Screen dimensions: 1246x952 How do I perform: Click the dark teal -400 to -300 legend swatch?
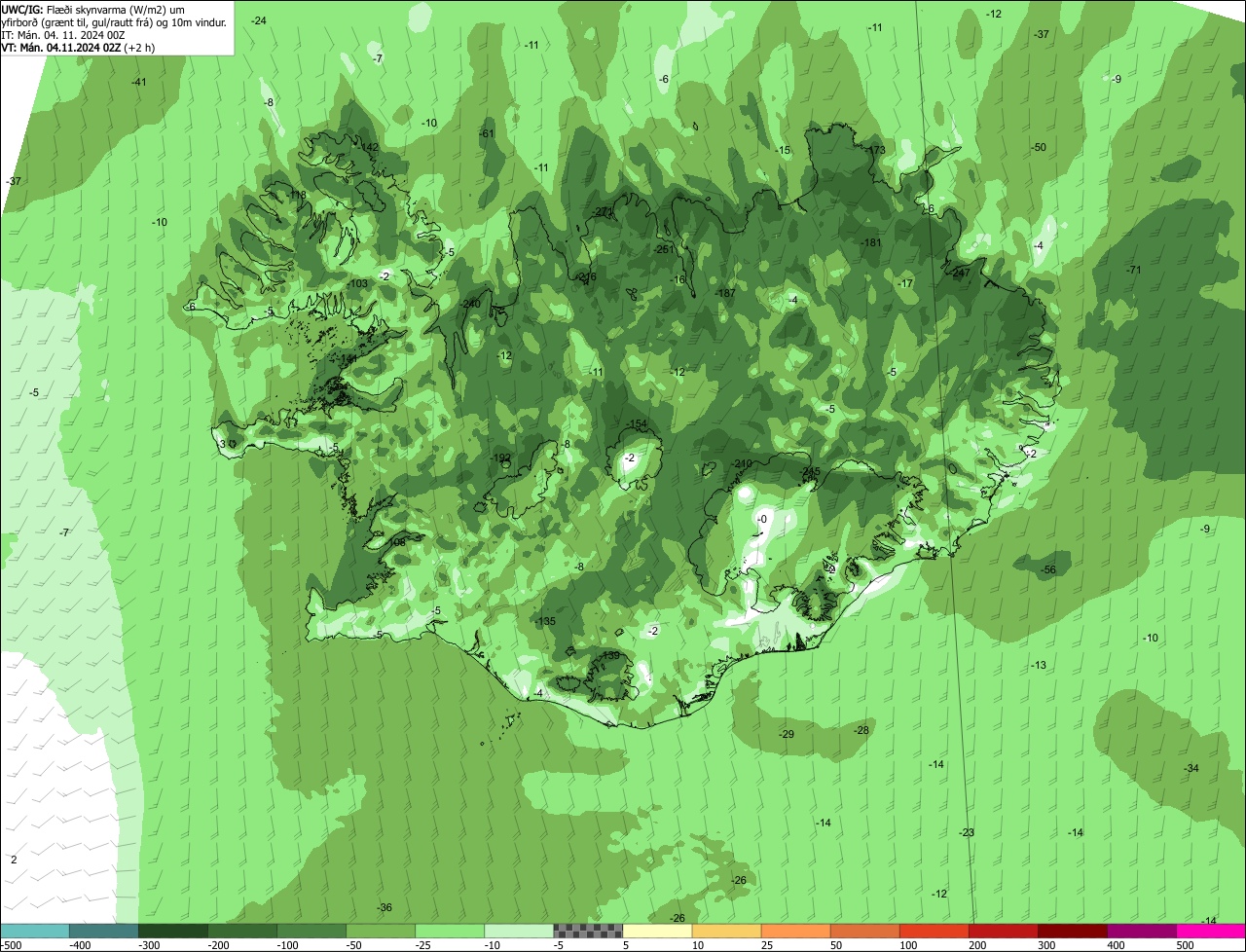[104, 931]
